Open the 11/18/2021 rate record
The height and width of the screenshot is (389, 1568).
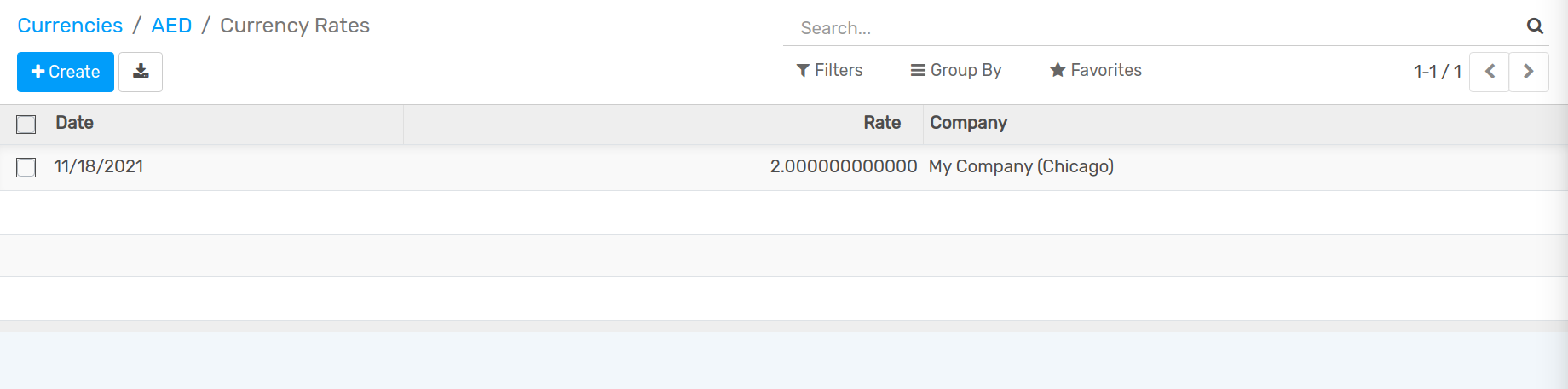click(x=99, y=166)
